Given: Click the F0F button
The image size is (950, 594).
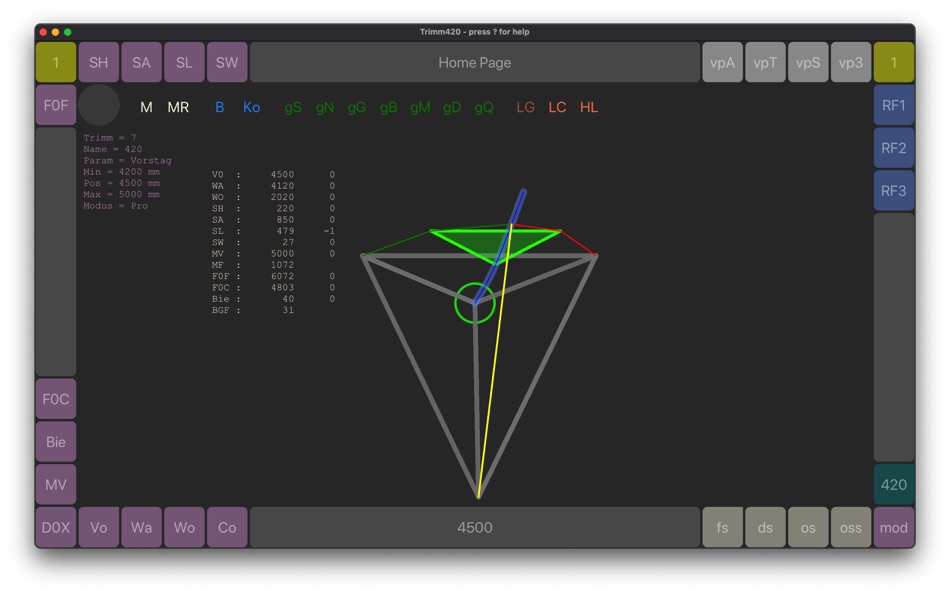Looking at the screenshot, I should pos(56,105).
